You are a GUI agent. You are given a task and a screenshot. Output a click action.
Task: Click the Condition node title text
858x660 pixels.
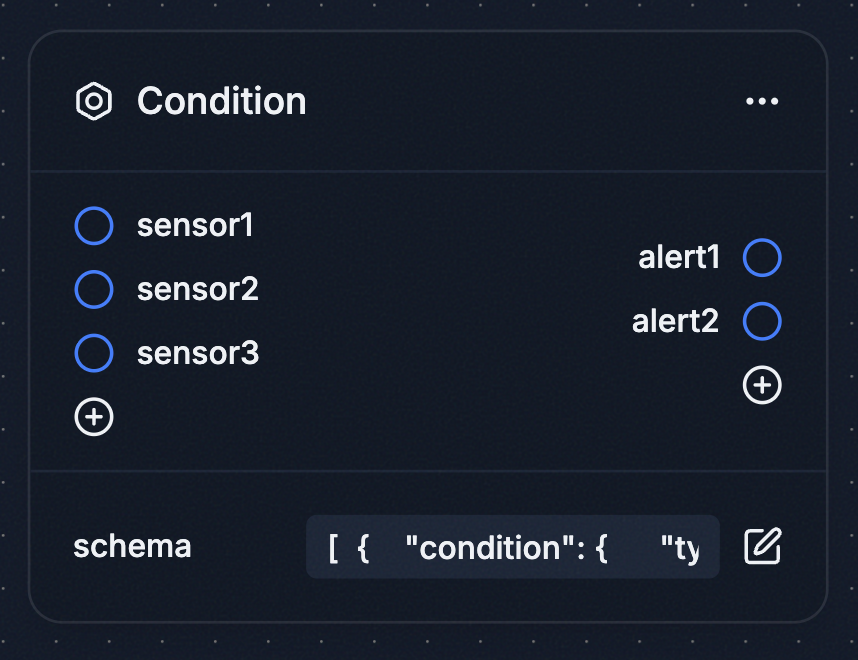tap(221, 101)
